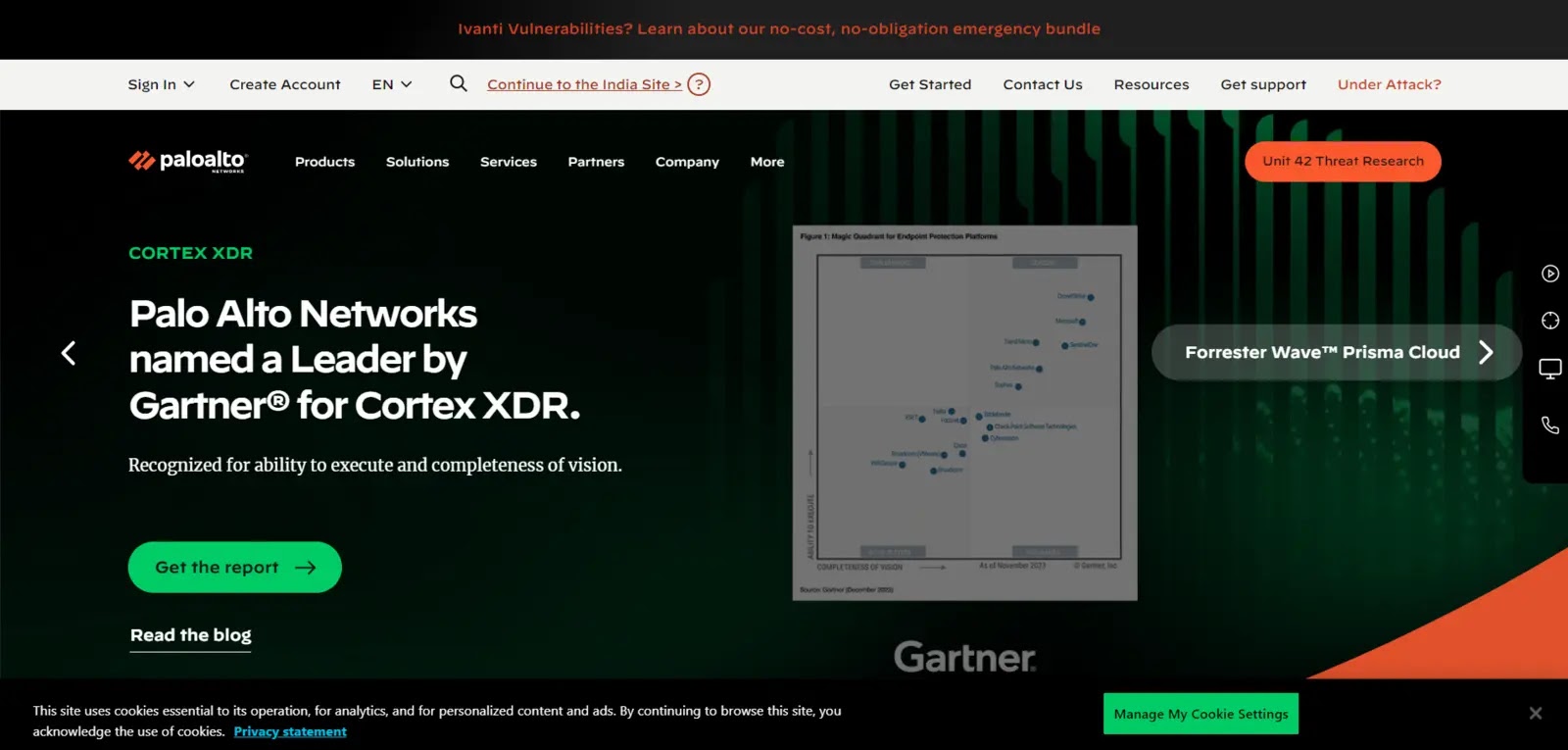Follow the Read the blog link

190,635
